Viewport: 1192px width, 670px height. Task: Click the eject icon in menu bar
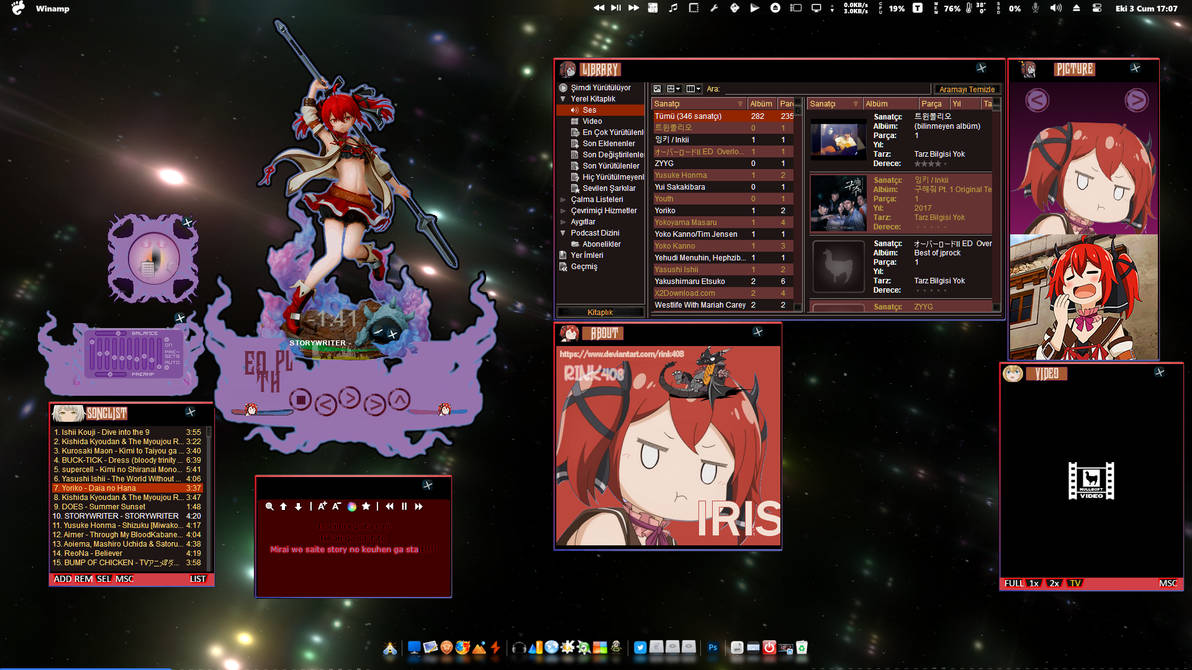[1076, 8]
